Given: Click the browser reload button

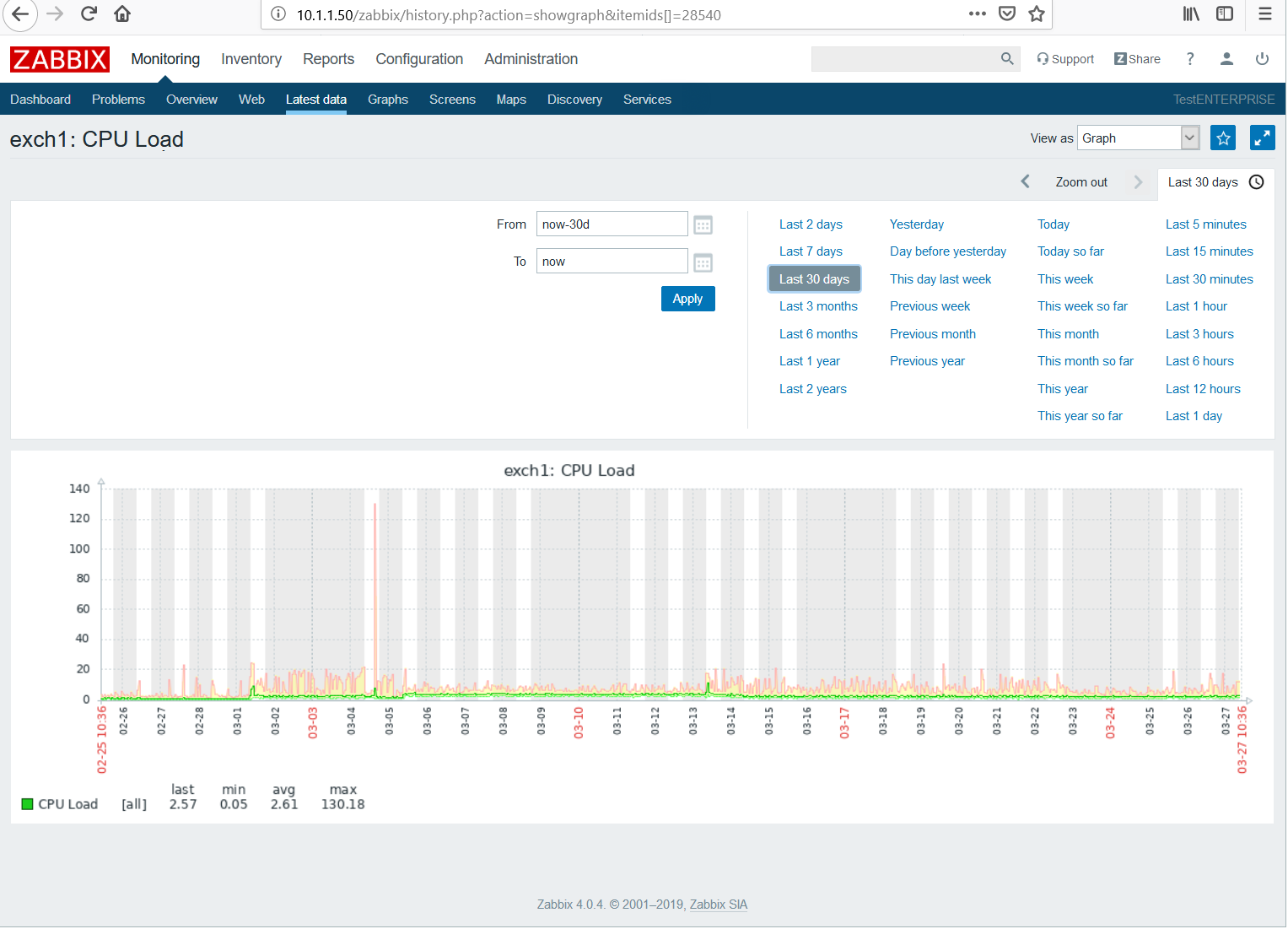Looking at the screenshot, I should pos(89,14).
